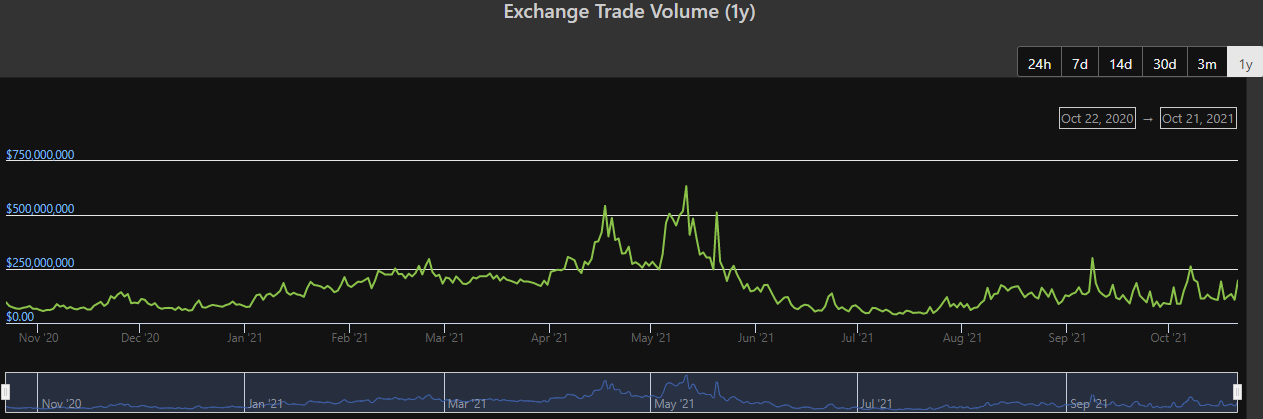The width and height of the screenshot is (1263, 419).
Task: Edit the Oct 21, 2021 end date
Action: tap(1198, 118)
